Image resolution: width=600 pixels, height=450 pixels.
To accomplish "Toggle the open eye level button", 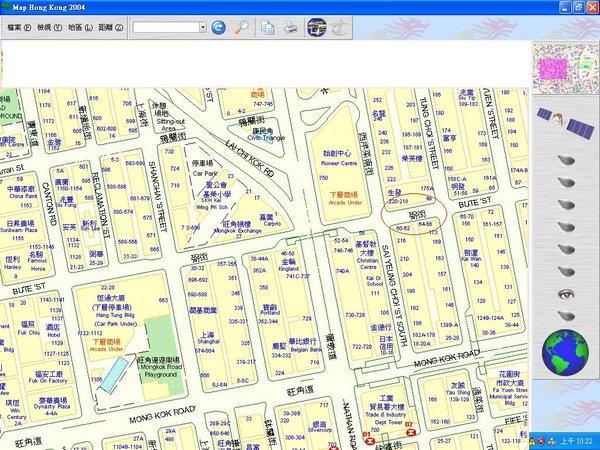I will click(566, 294).
